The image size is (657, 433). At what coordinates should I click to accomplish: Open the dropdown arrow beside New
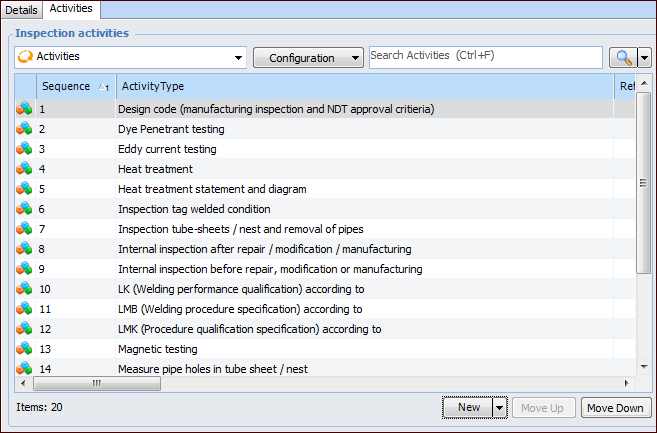499,408
